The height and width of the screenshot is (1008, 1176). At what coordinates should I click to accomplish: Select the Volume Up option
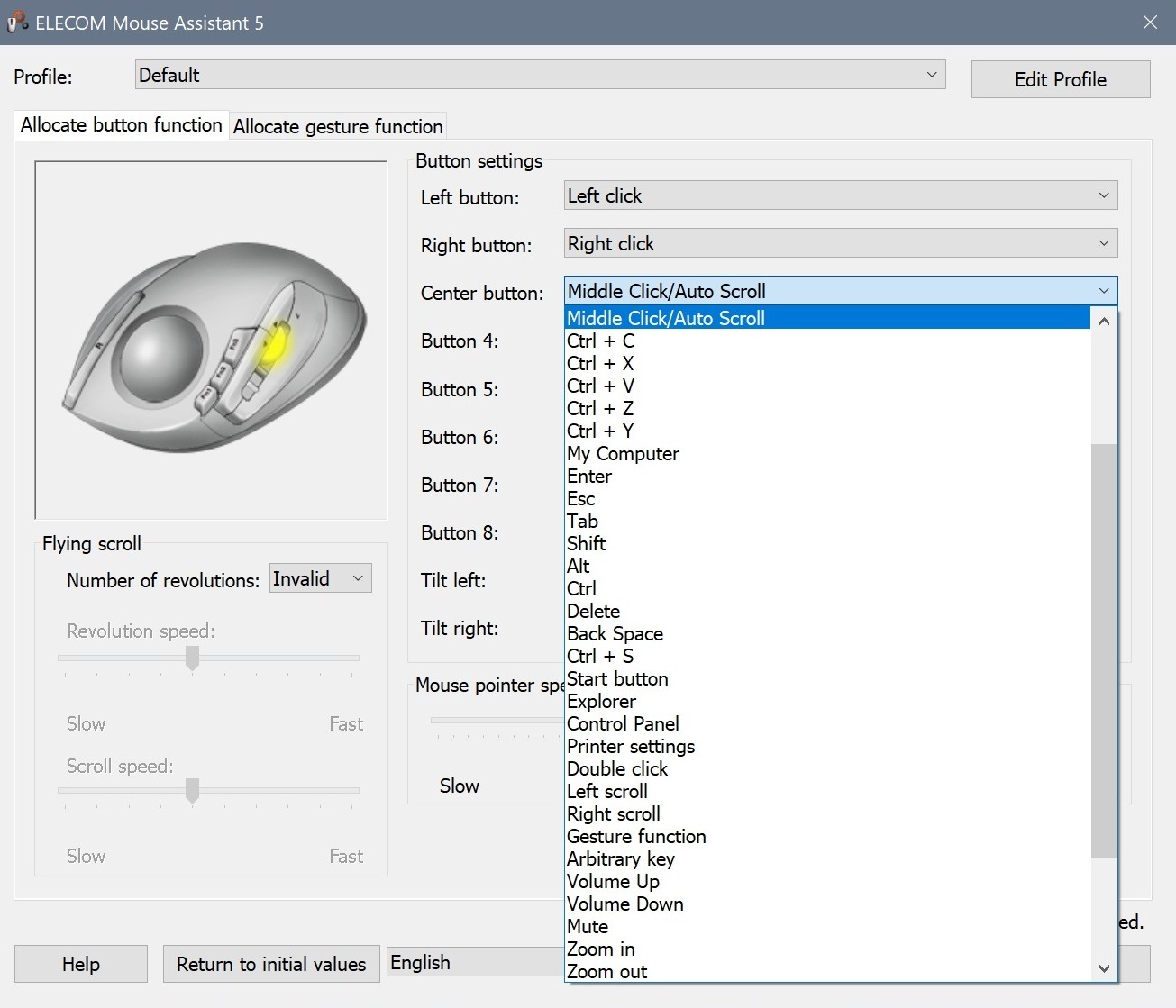pos(827,881)
